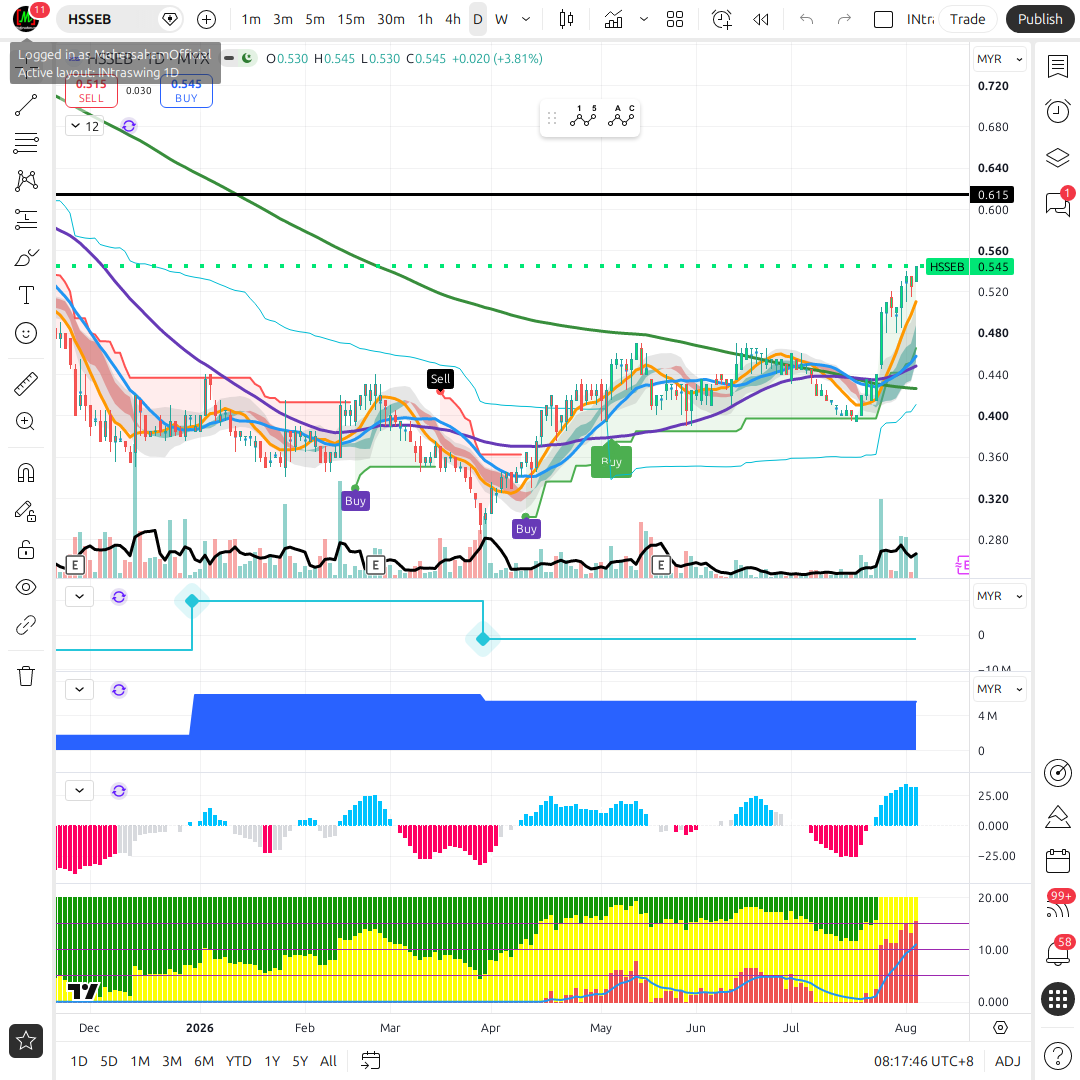1080x1080 pixels.
Task: Open the Indicators menu
Action: [613, 19]
